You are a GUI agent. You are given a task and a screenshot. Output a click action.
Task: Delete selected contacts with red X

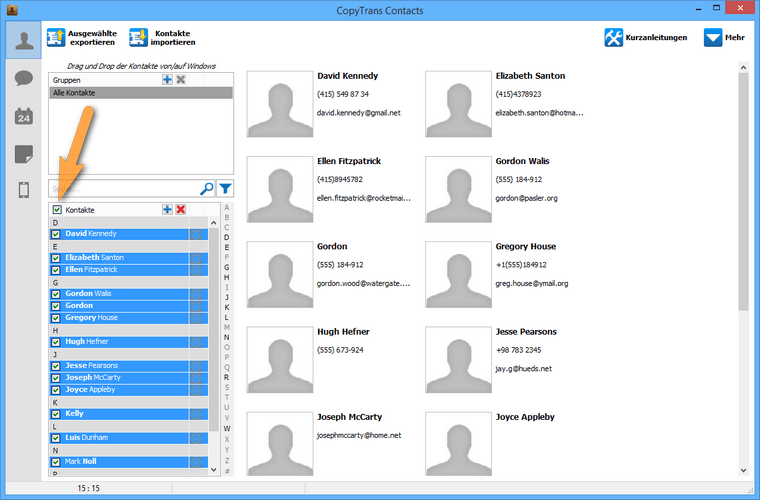click(x=181, y=209)
